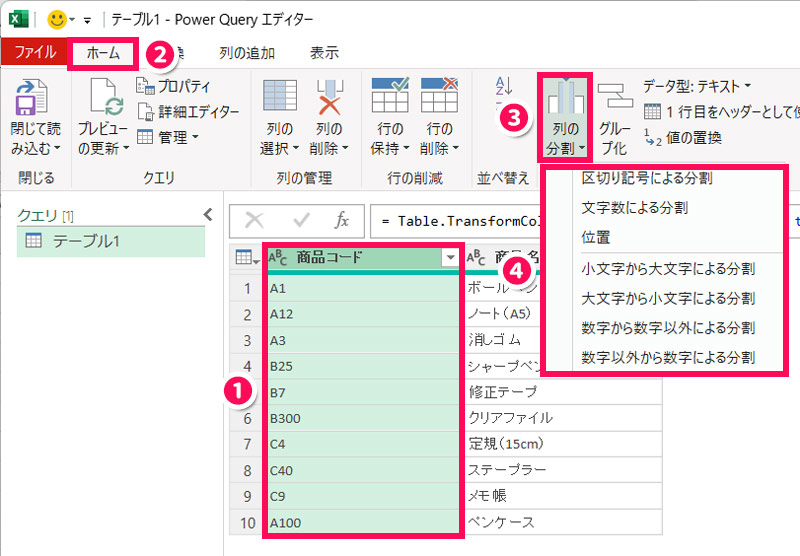This screenshot has width=800, height=556.
Task: Open the Quick Access Toolbar customize arrow
Action: point(87,20)
